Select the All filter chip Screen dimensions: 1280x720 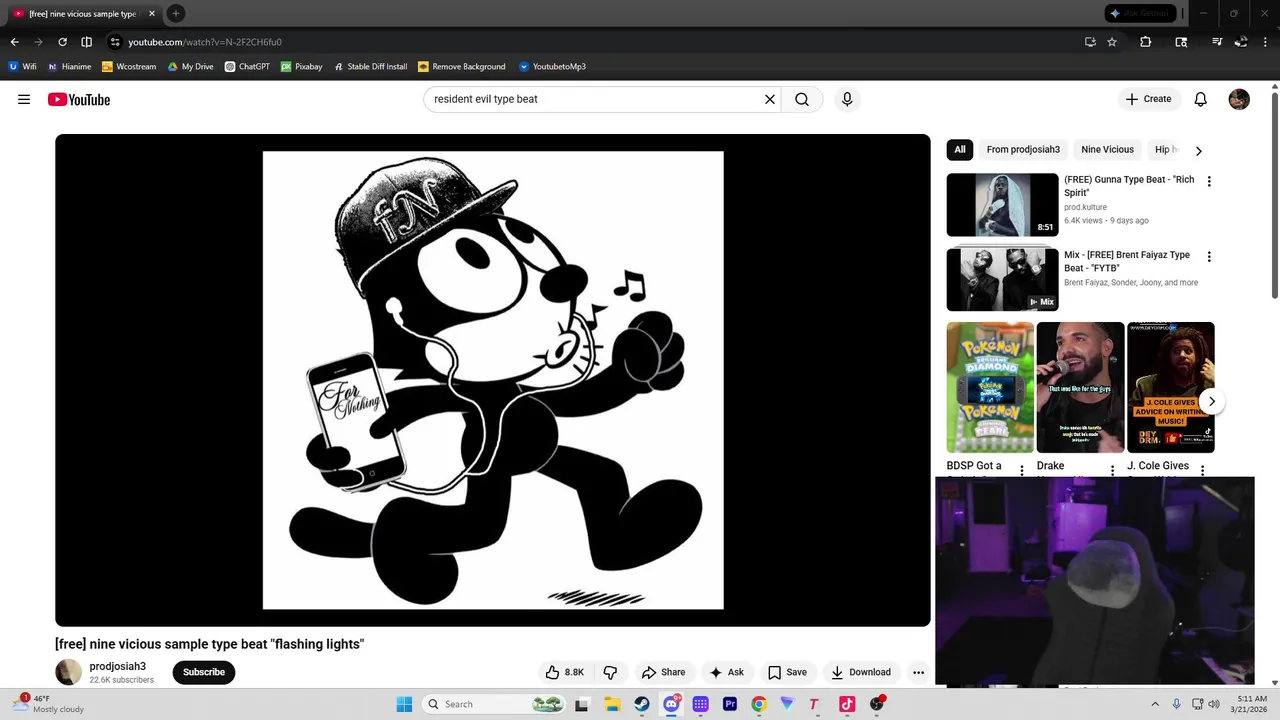click(x=960, y=150)
